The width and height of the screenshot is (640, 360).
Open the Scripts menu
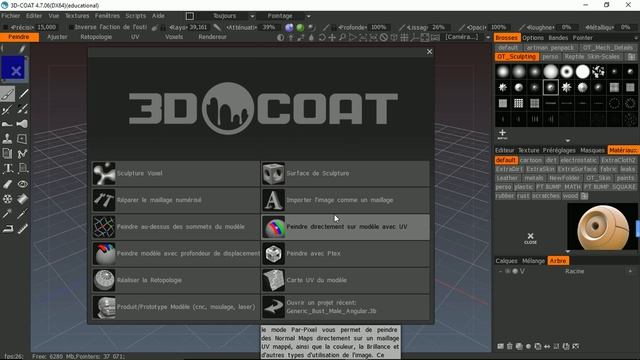coord(136,16)
